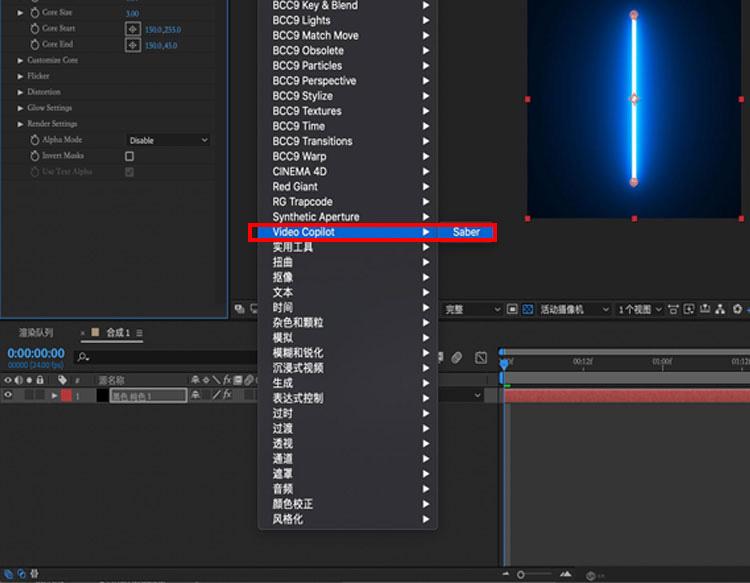The image size is (750, 583).
Task: Click always preview this view icon
Action: pyautogui.click(x=240, y=309)
